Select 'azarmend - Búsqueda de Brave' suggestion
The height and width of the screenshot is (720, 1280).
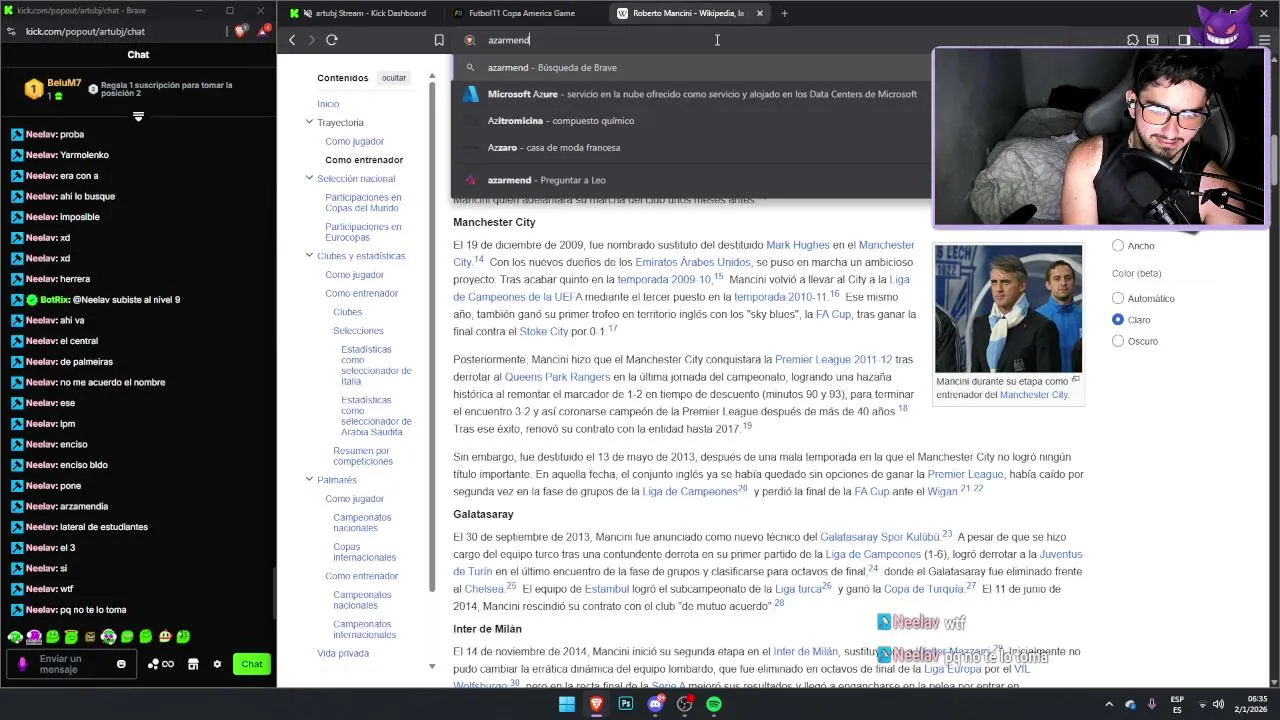click(x=692, y=68)
